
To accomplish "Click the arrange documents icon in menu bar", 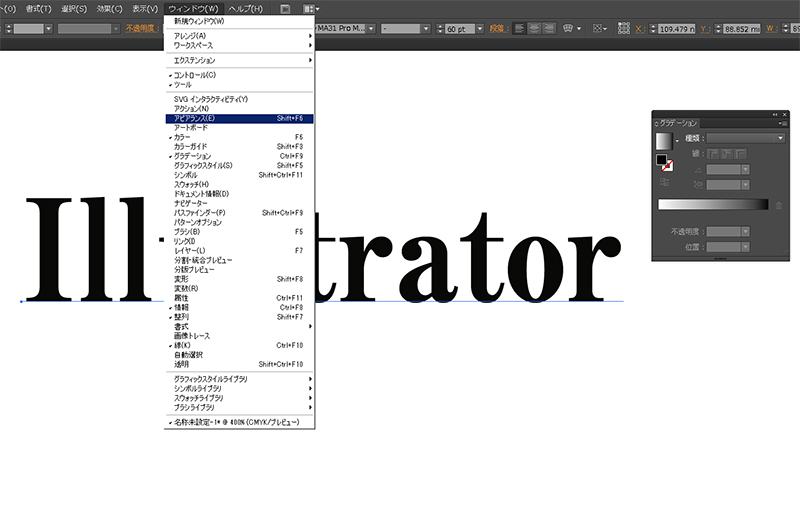I will click(x=309, y=9).
